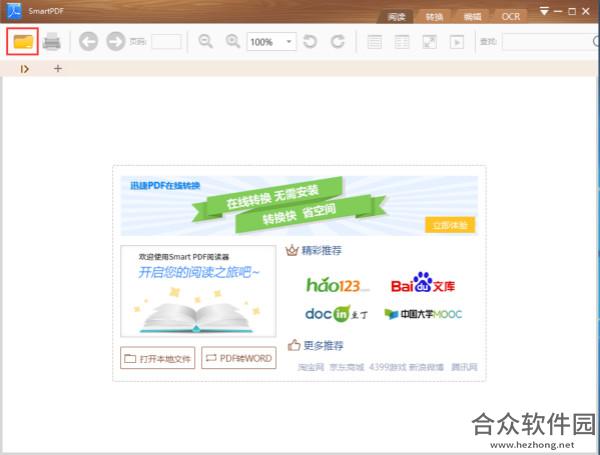Start slideshow play icon

coord(457,42)
